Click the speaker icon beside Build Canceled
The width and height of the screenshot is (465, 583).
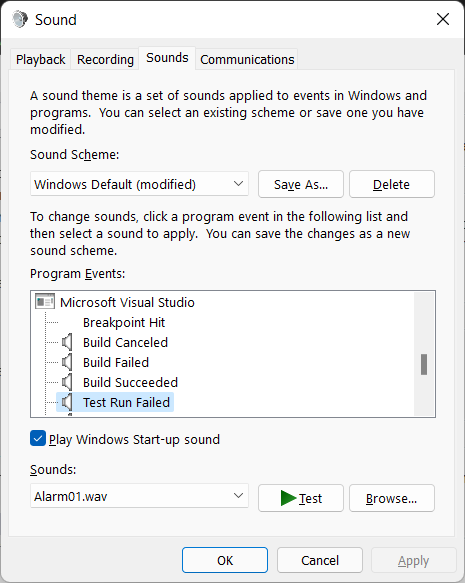click(x=67, y=342)
